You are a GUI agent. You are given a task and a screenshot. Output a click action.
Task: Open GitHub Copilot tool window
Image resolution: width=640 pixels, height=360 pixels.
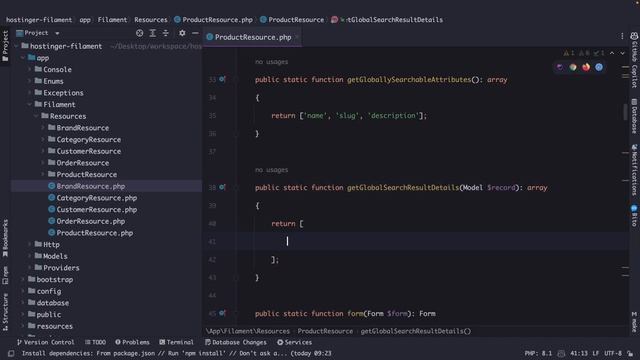[x=634, y=59]
